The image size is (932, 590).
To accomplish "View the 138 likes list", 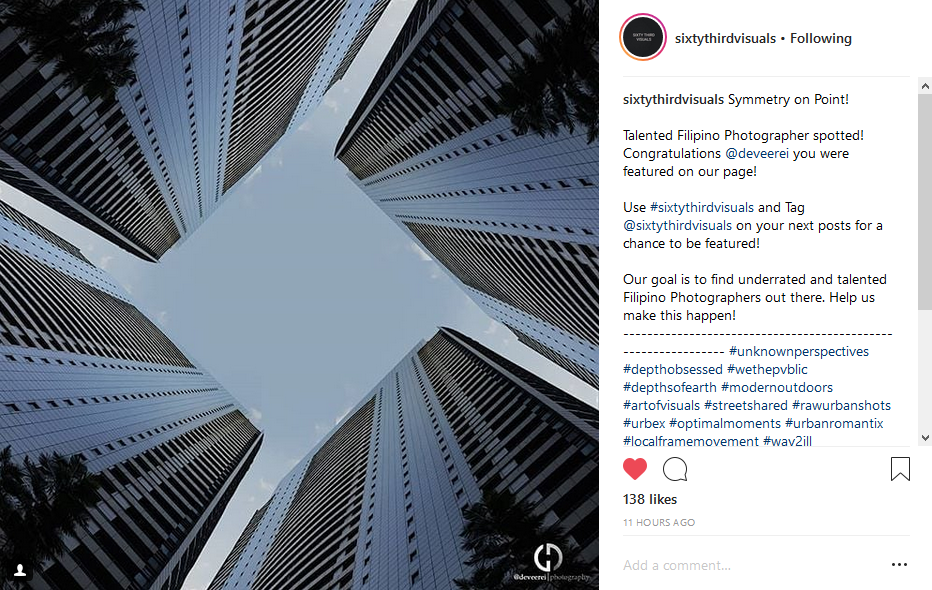I will 650,499.
